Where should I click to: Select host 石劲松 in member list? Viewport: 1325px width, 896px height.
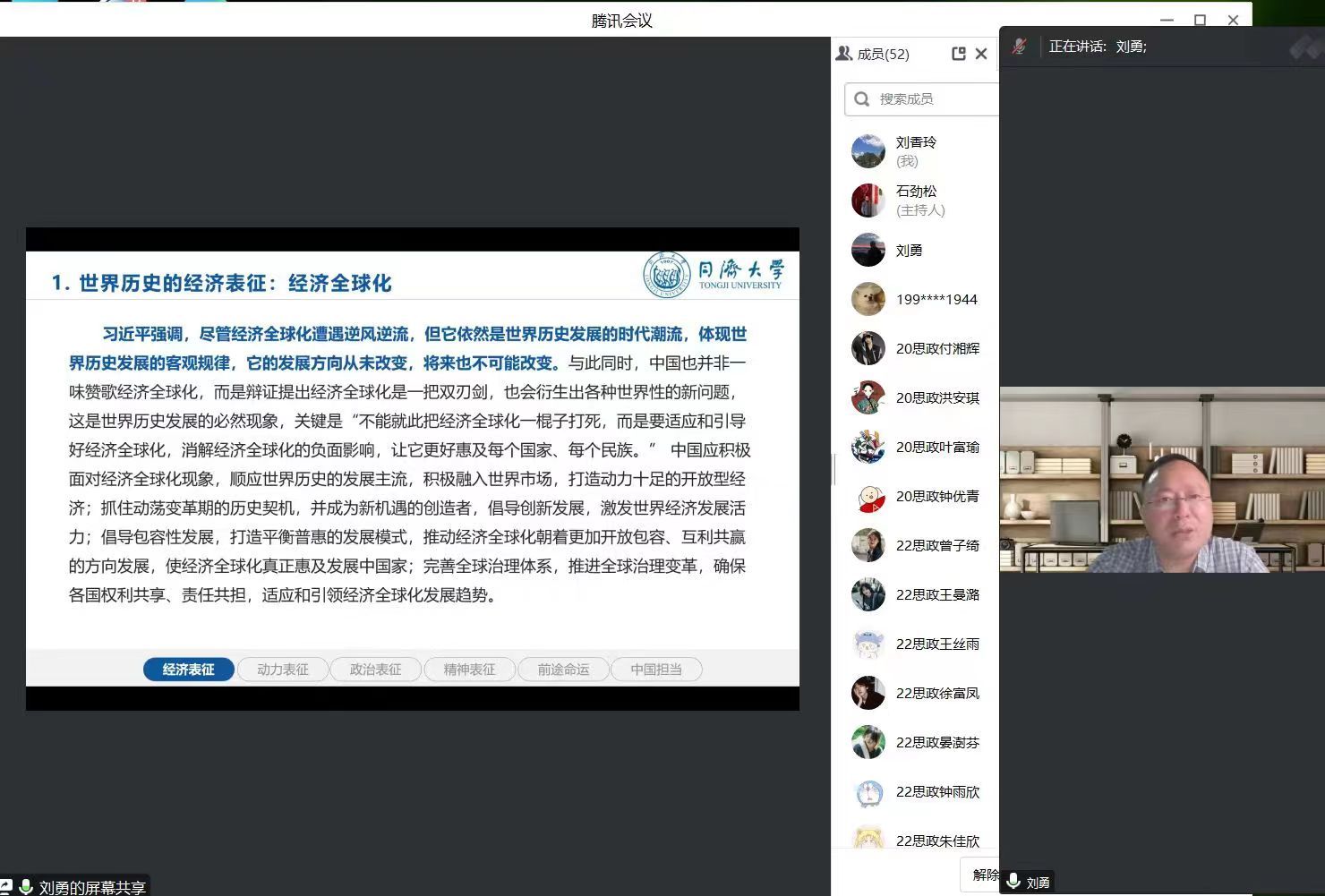[x=916, y=201]
